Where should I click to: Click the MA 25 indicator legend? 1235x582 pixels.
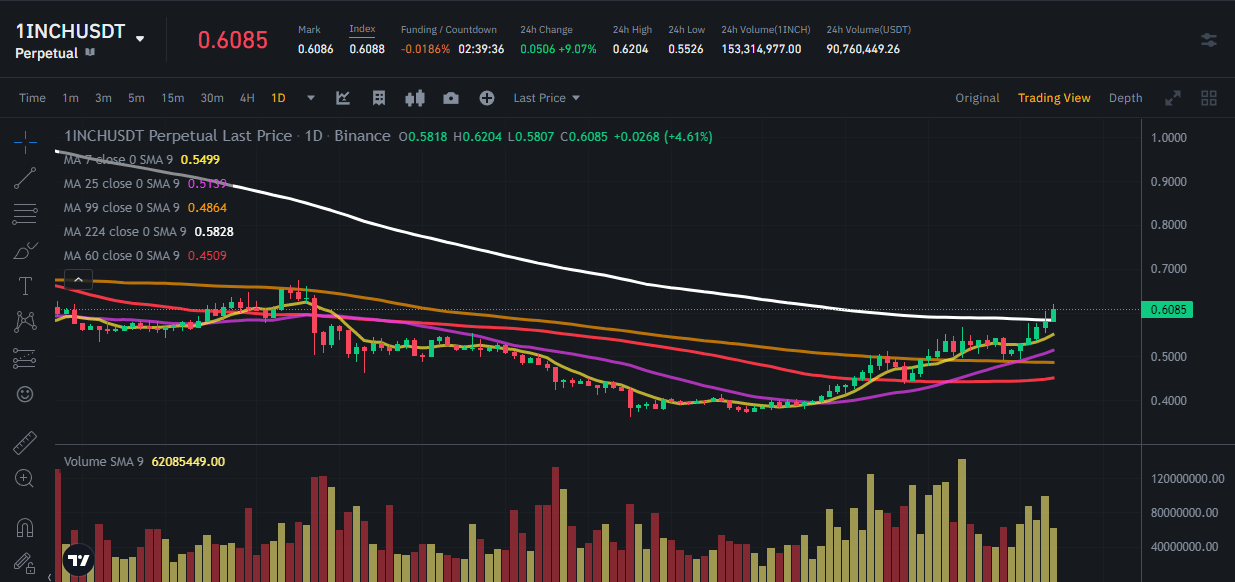tap(145, 184)
